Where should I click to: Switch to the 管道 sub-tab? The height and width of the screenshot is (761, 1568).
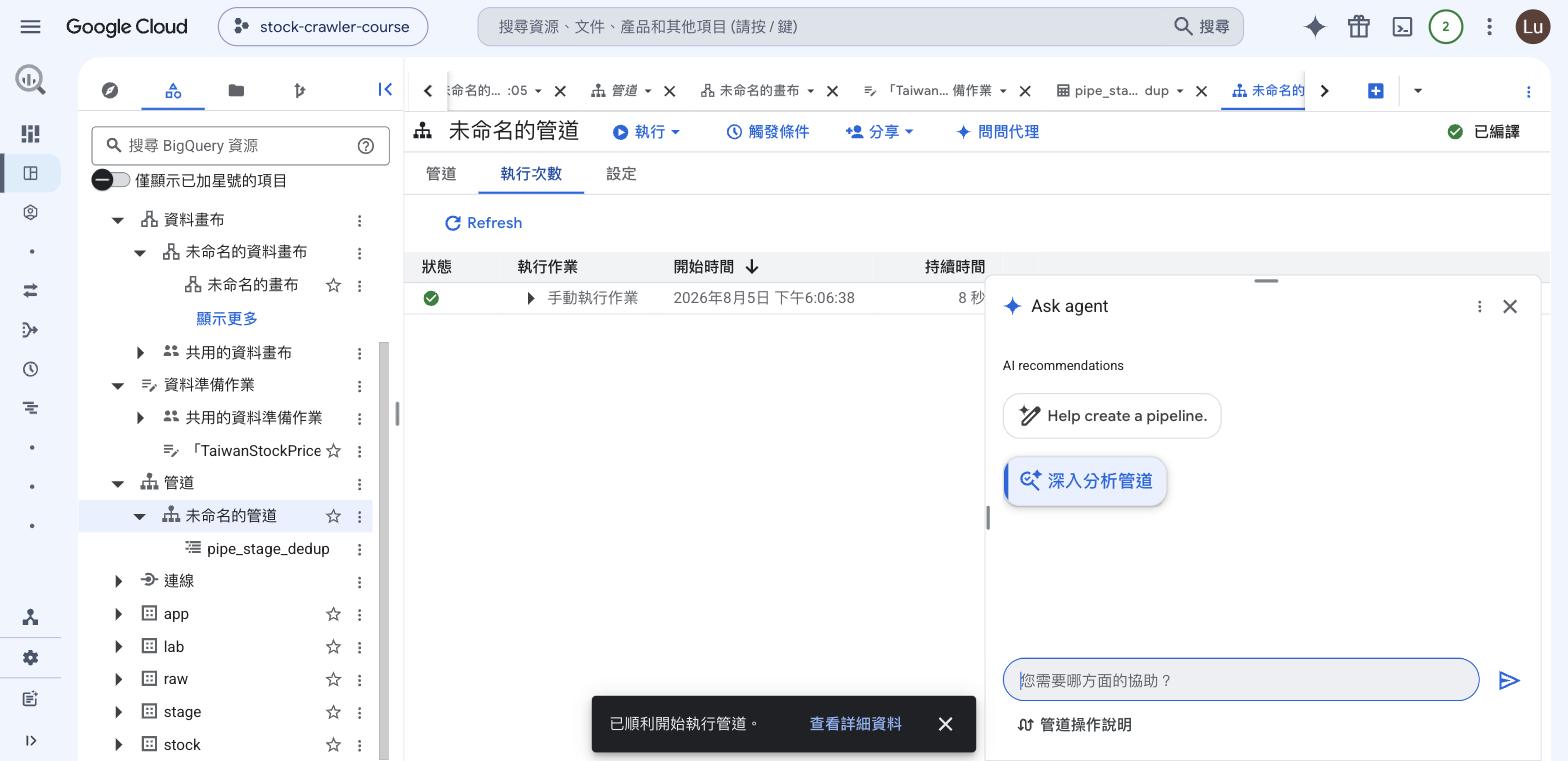pos(441,173)
